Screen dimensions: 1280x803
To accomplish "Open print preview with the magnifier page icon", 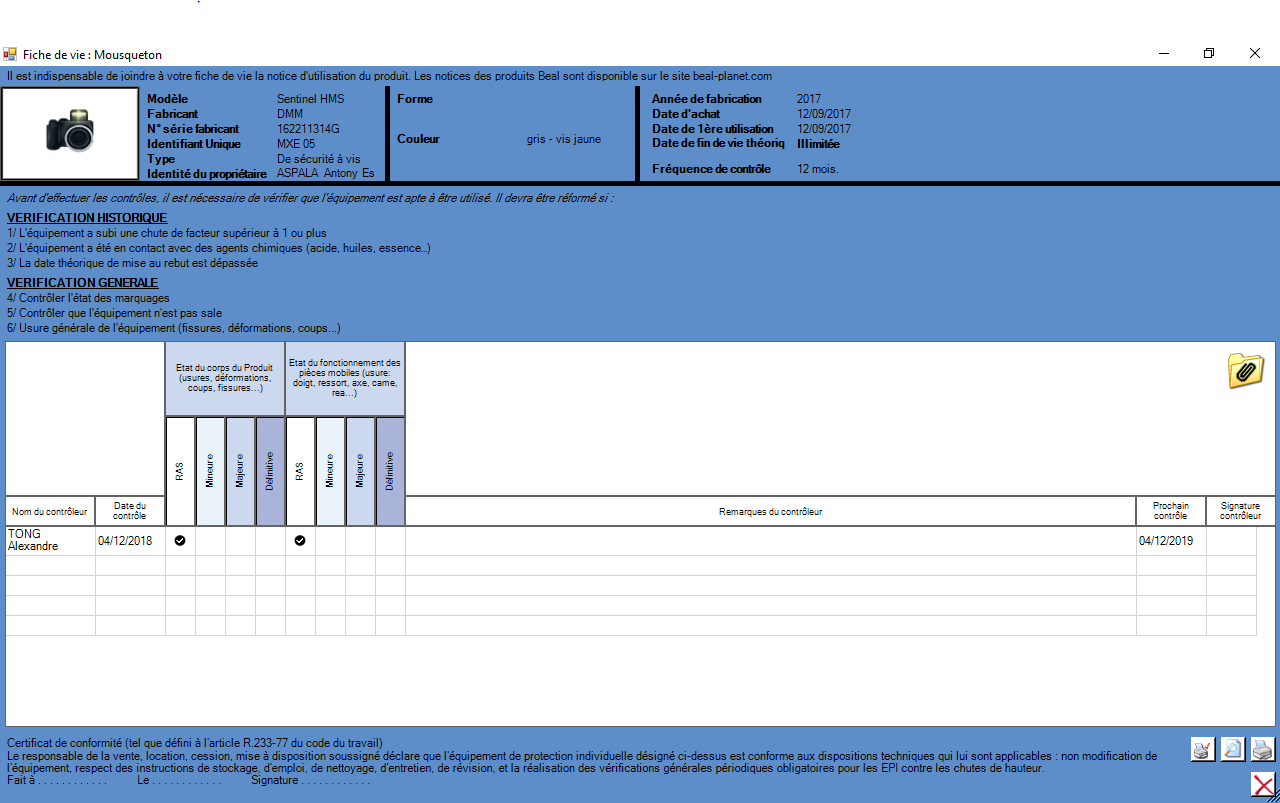I will point(1233,749).
